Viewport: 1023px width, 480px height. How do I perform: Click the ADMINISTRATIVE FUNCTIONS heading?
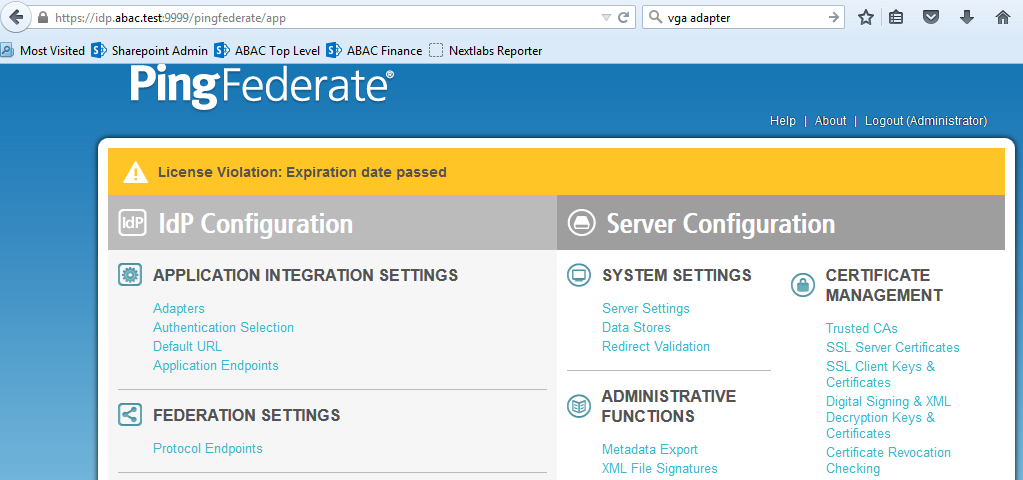click(669, 406)
